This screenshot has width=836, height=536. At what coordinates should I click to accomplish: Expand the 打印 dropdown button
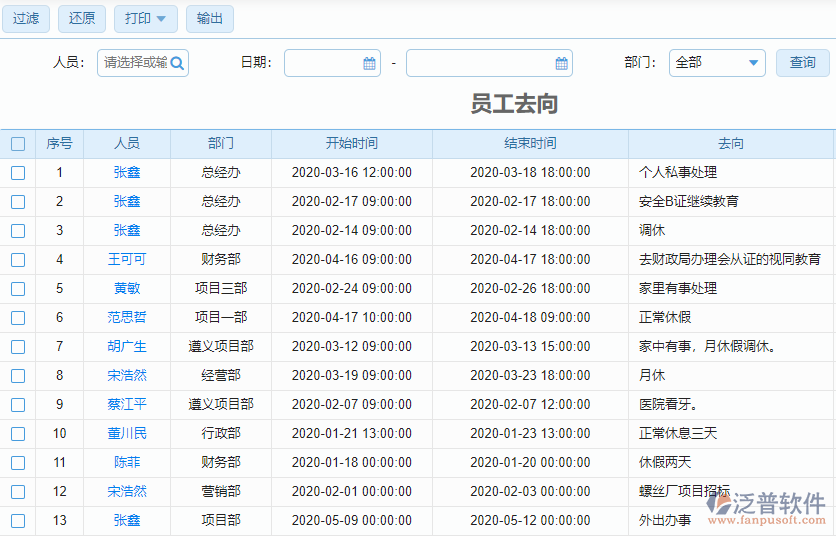(146, 19)
